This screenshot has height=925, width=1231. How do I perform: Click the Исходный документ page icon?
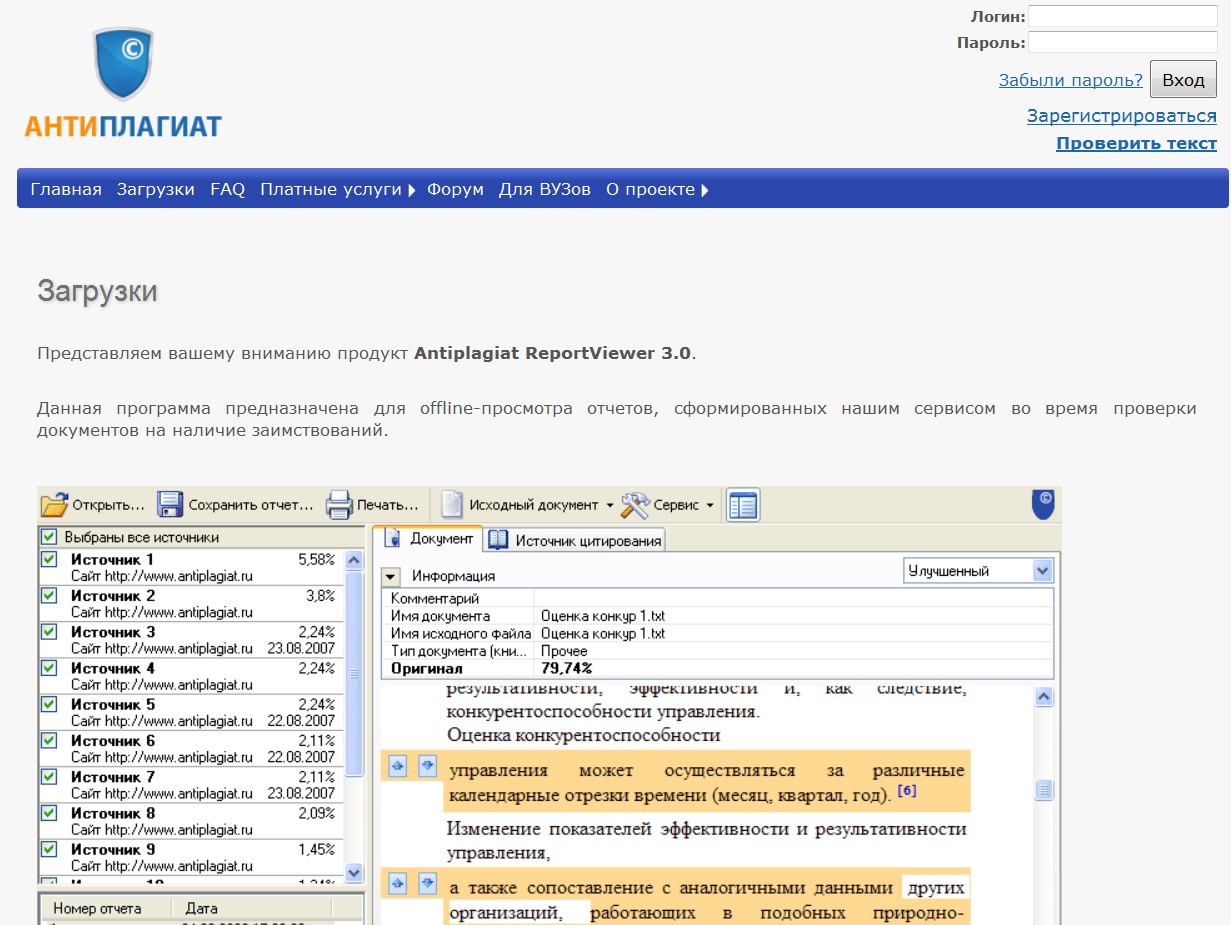click(452, 505)
